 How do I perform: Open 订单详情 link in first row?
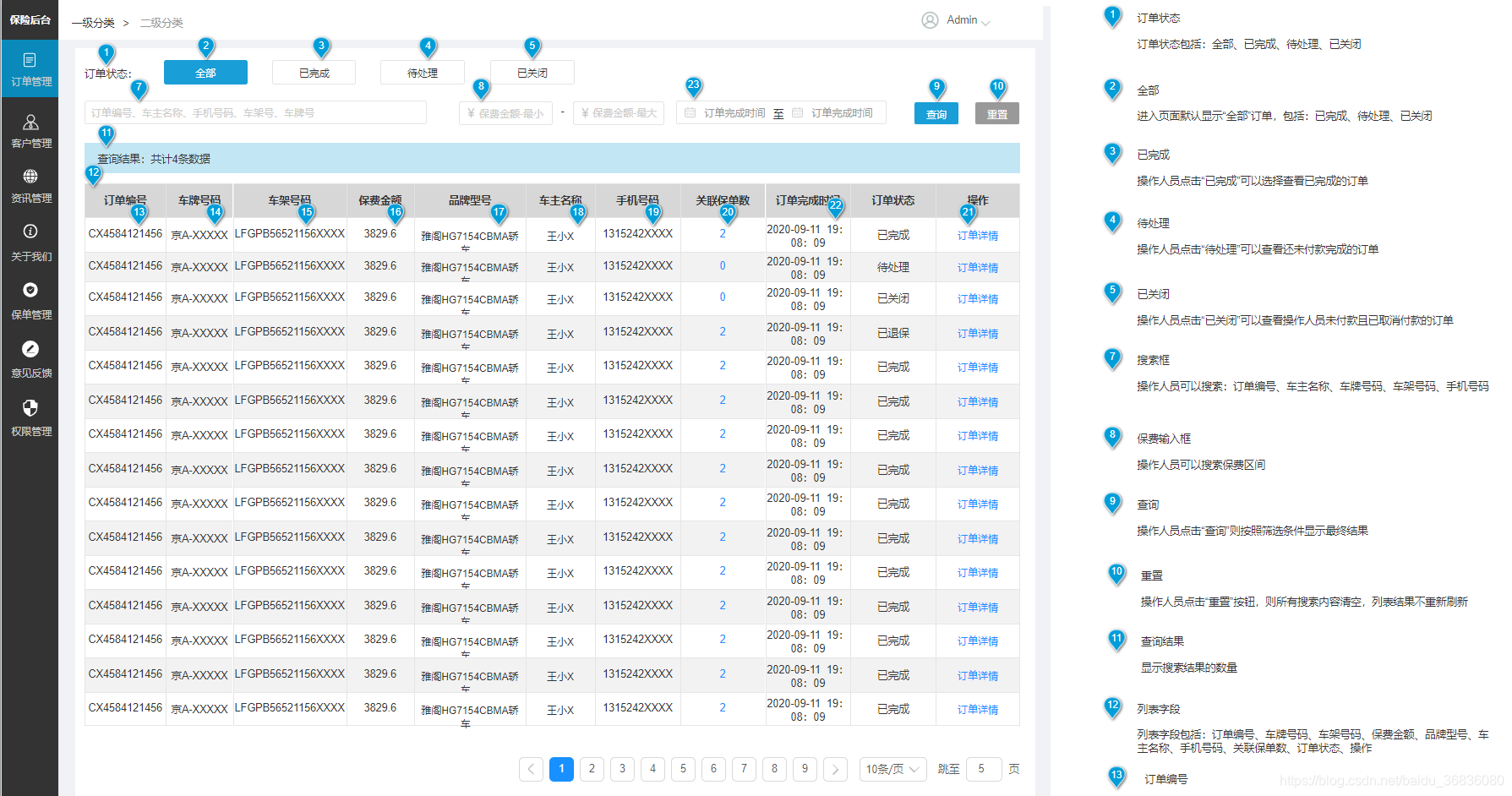[977, 236]
